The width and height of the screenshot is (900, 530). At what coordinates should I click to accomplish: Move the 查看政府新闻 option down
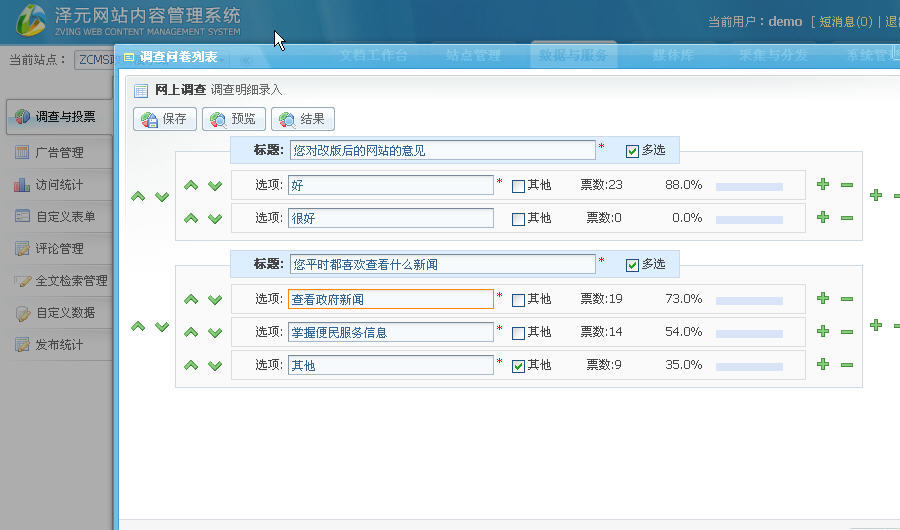point(215,300)
